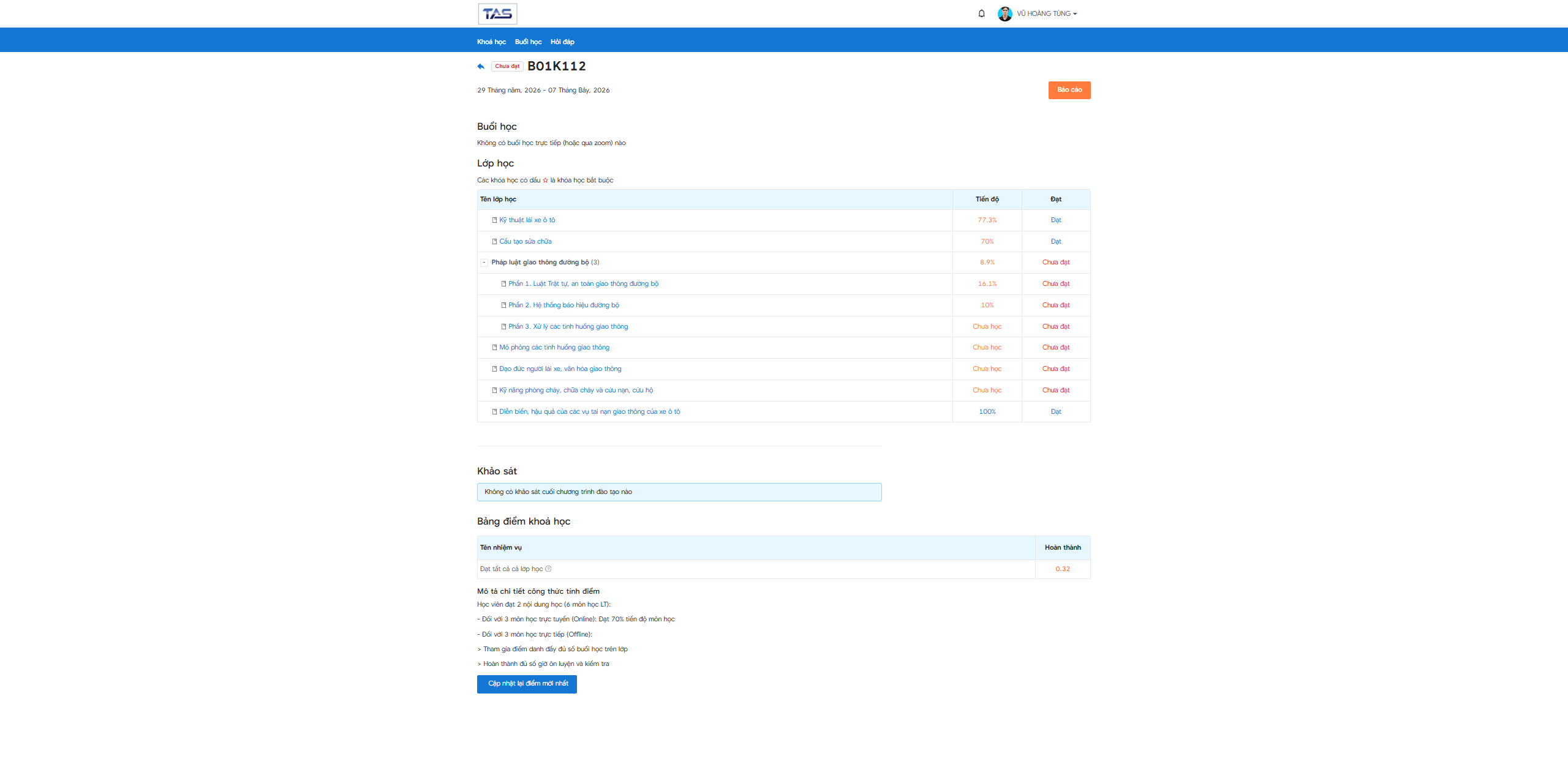
Task: Click the Đạt column header
Action: [1056, 199]
